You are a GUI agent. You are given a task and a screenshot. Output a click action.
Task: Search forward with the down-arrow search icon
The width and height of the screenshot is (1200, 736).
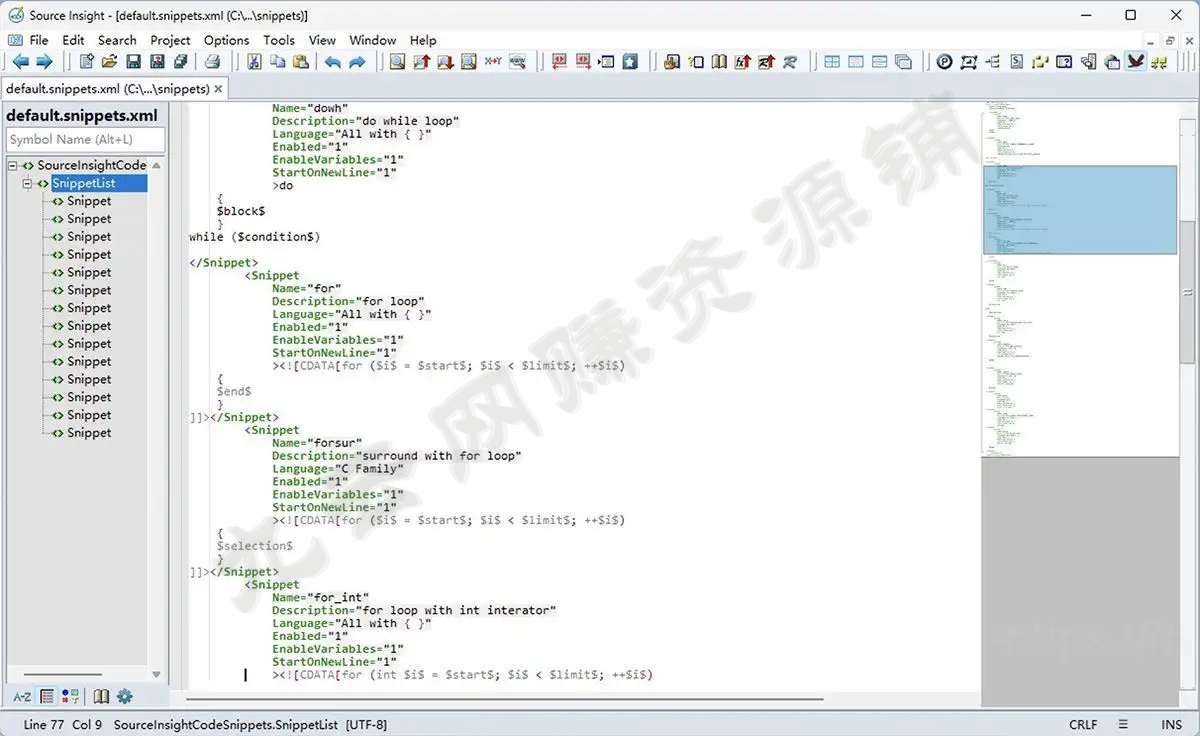point(445,62)
